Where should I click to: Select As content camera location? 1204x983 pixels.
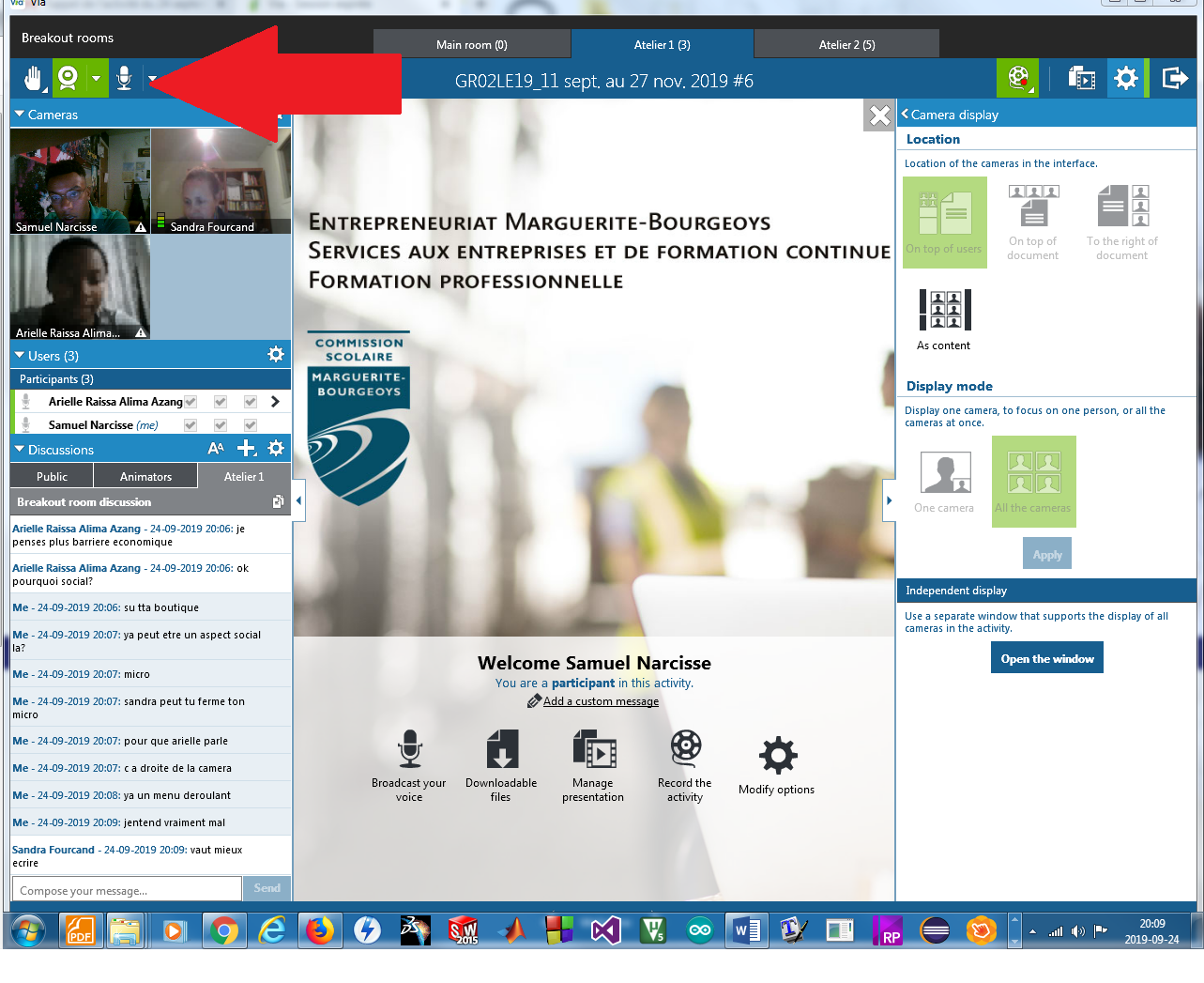coord(944,319)
